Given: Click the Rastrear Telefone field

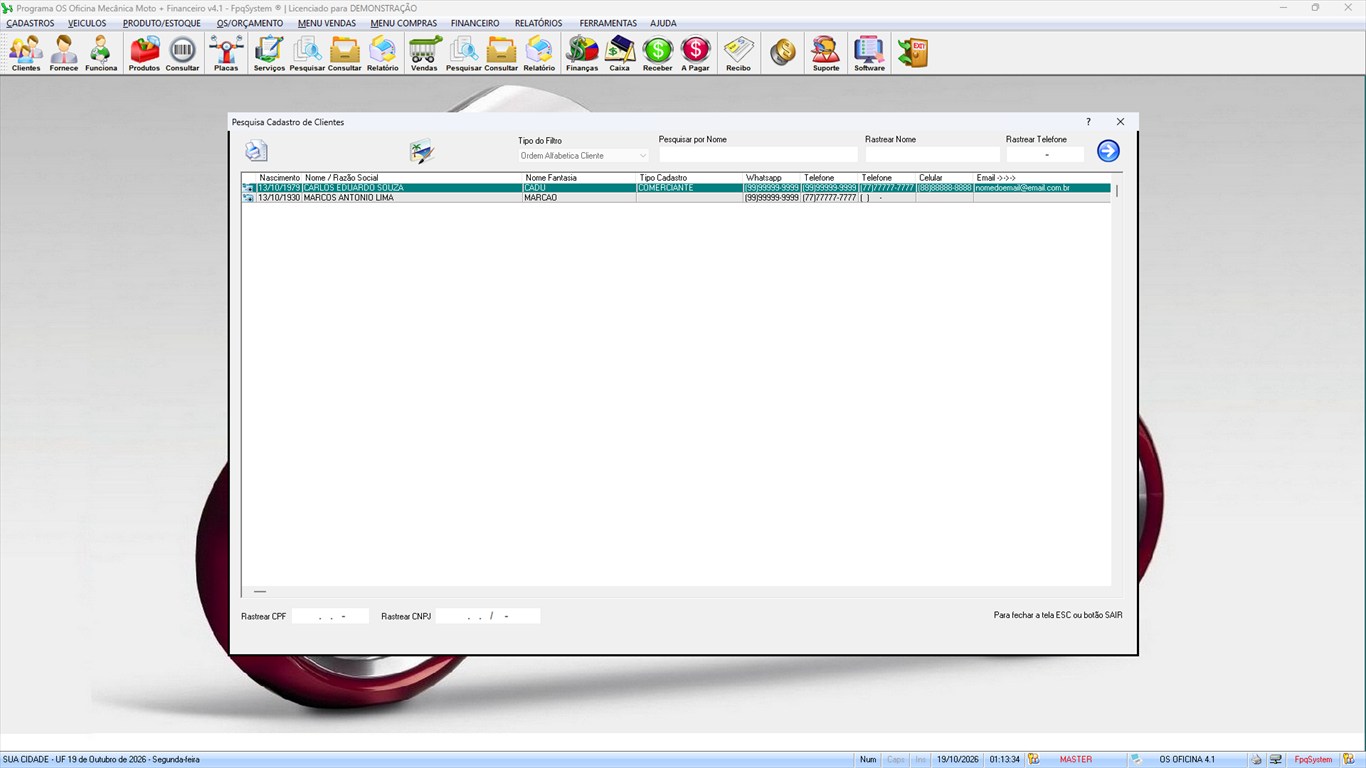Looking at the screenshot, I should tap(1045, 155).
